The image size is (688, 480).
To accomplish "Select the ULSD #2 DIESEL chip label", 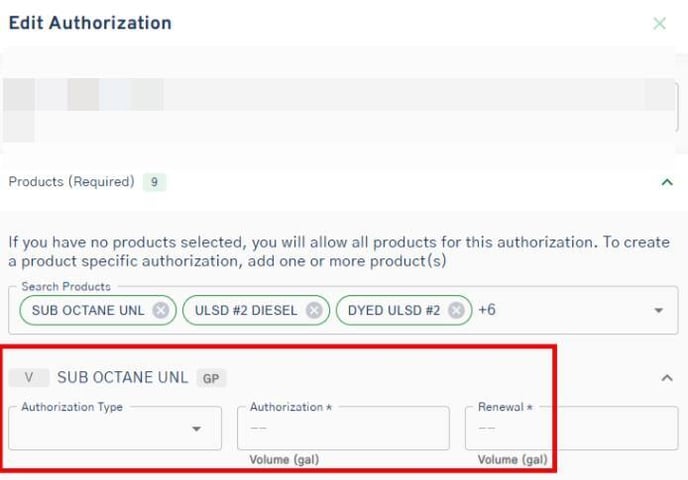I will 246,311.
